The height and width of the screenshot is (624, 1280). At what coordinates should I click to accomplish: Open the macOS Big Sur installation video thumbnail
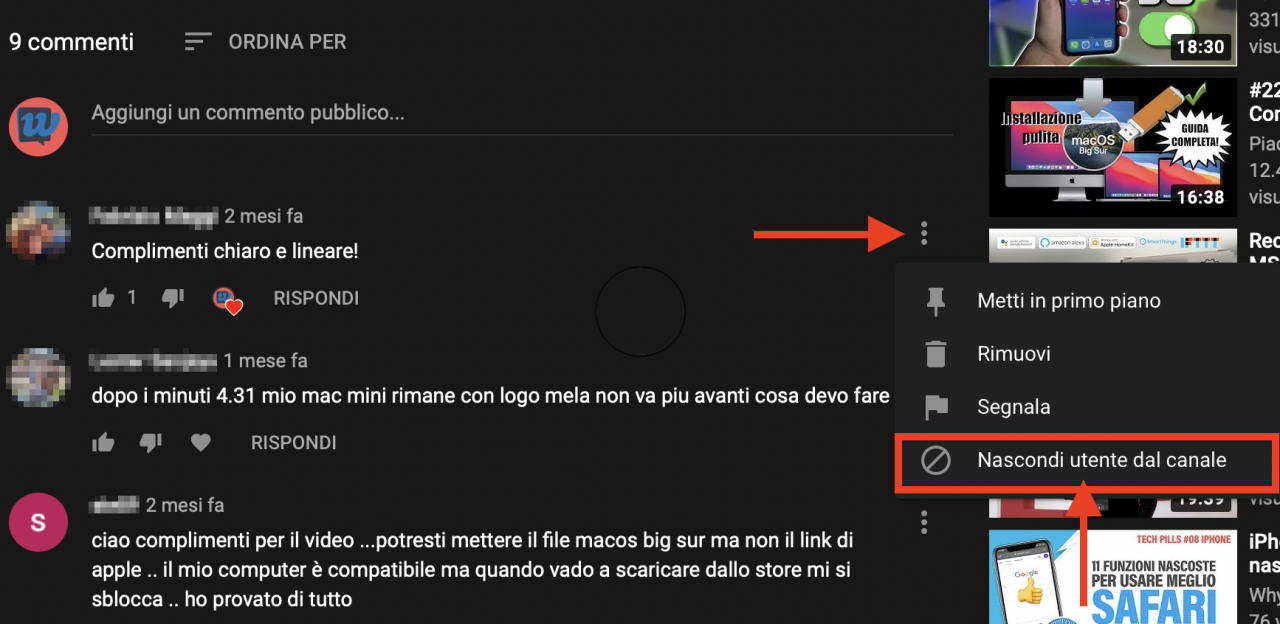(1111, 148)
